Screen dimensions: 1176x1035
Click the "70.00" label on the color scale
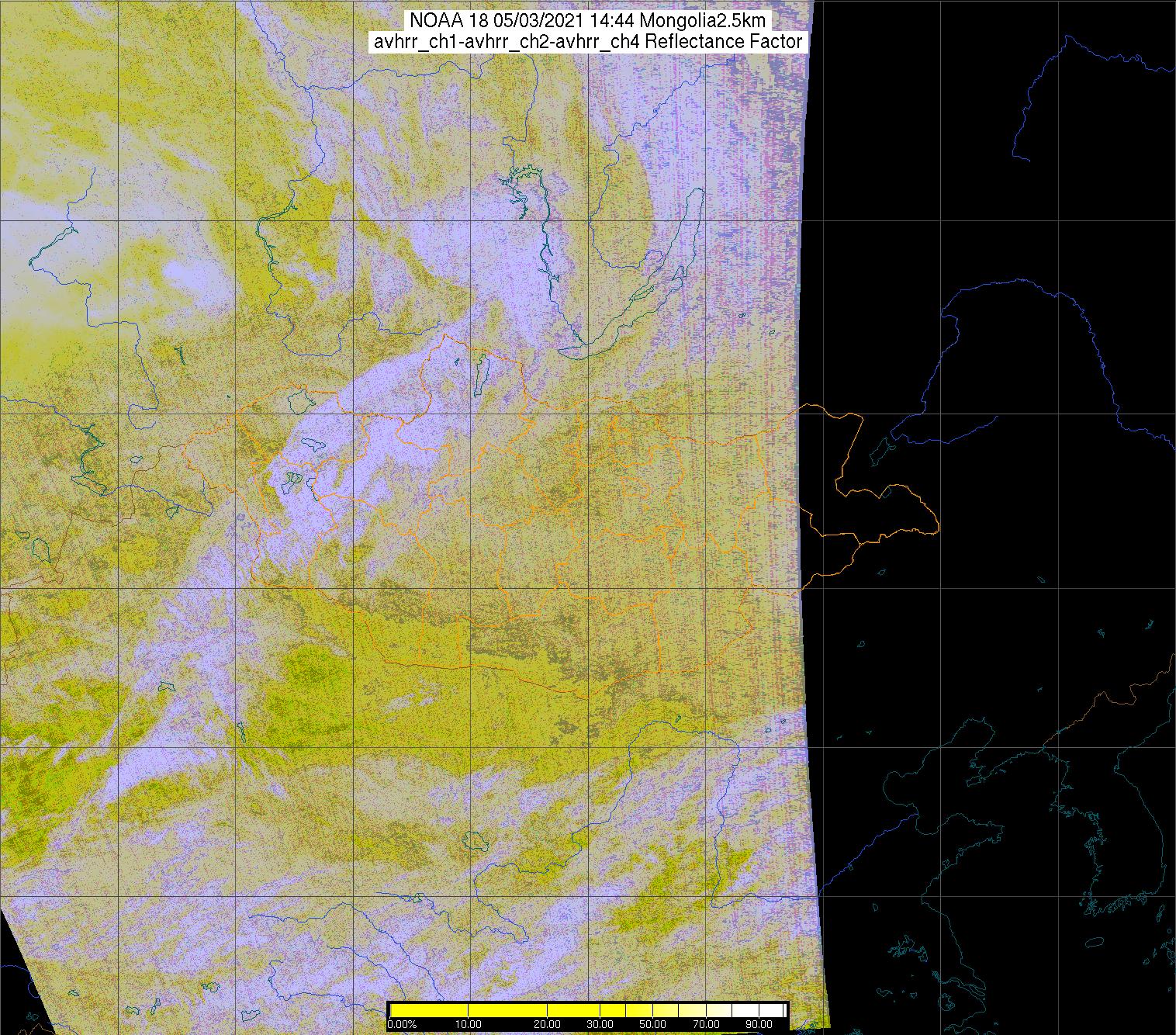(707, 1025)
